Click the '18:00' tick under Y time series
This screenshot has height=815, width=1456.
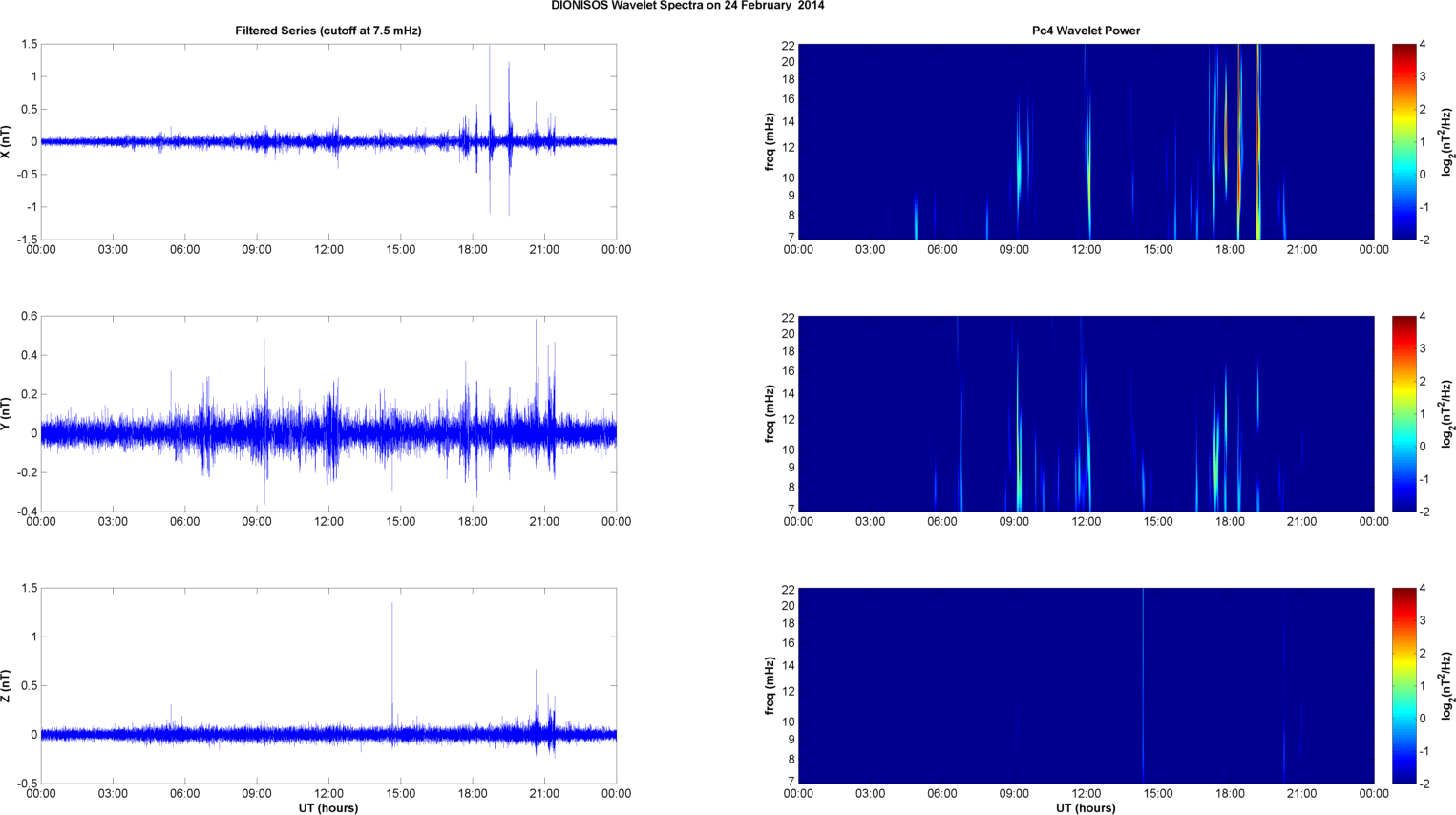[x=473, y=522]
